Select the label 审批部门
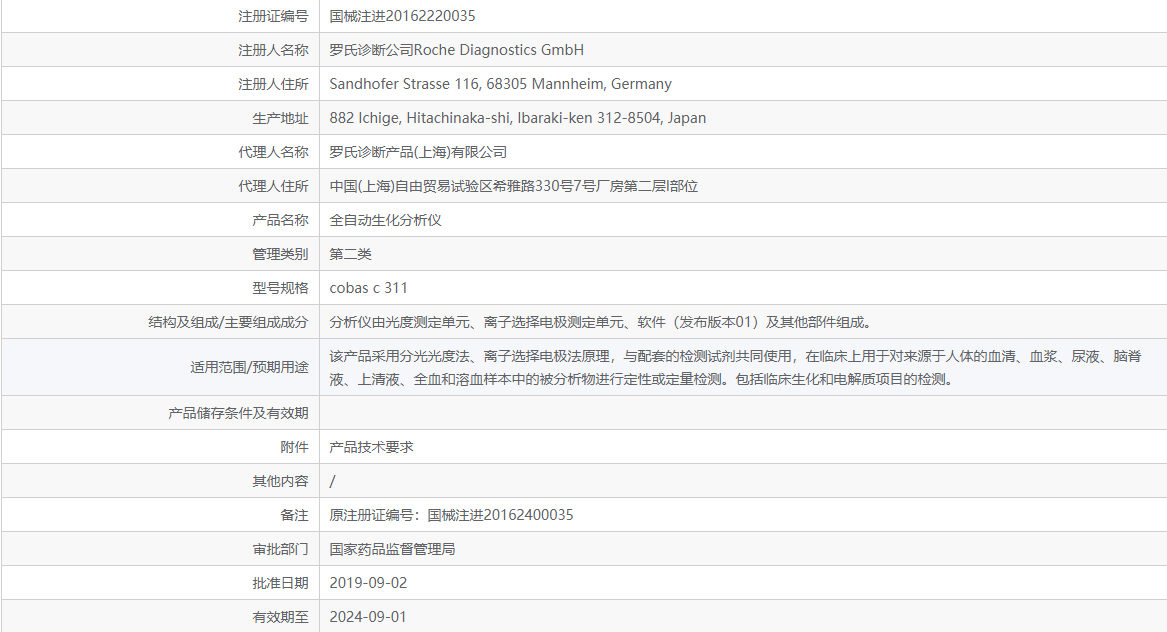This screenshot has width=1167, height=632. tap(281, 549)
